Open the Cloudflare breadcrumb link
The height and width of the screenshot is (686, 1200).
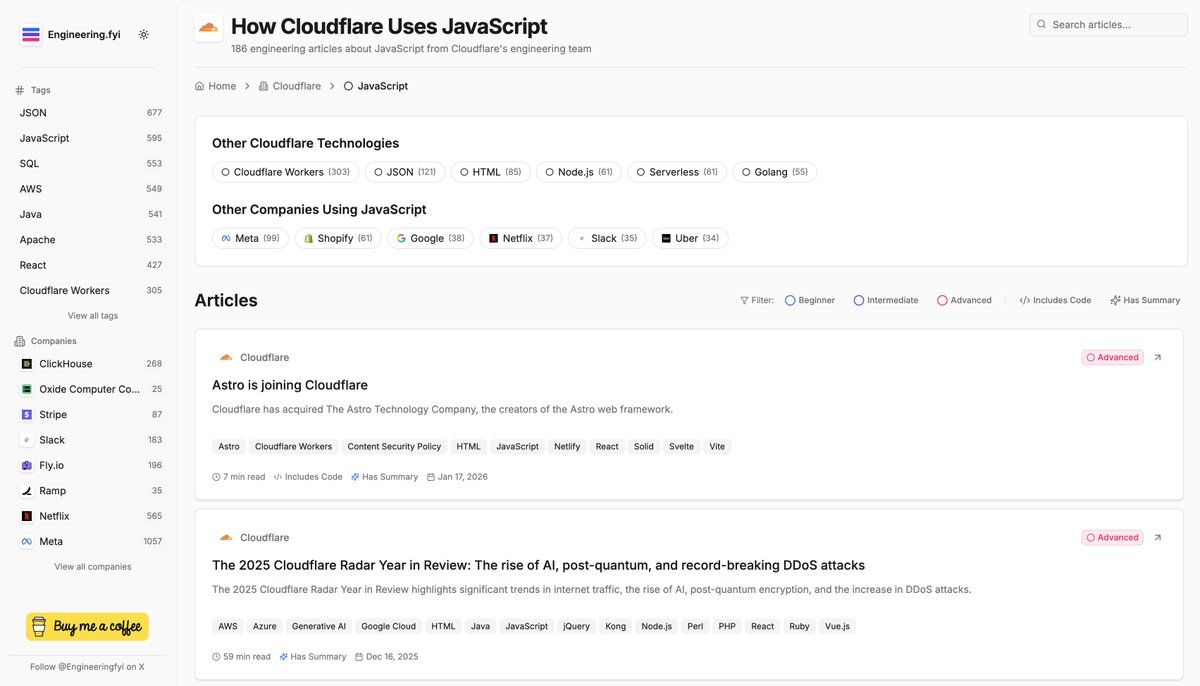pyautogui.click(x=290, y=86)
